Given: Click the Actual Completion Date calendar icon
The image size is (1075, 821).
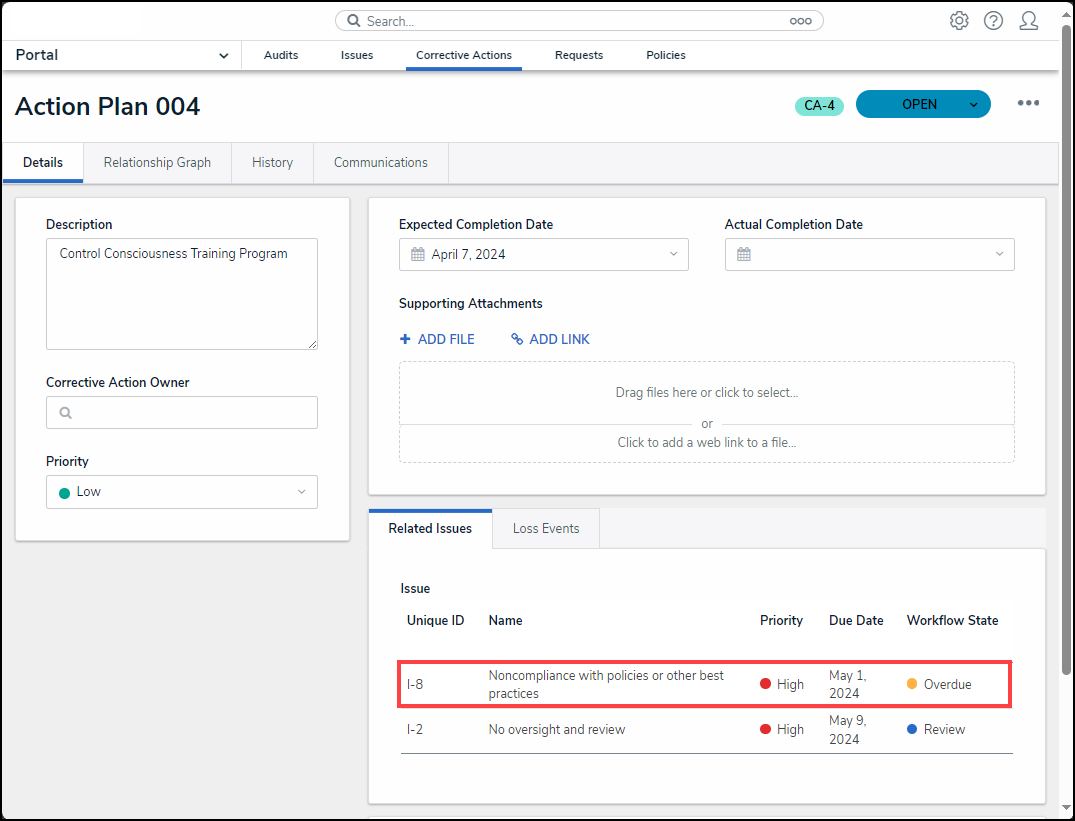Looking at the screenshot, I should (x=744, y=255).
